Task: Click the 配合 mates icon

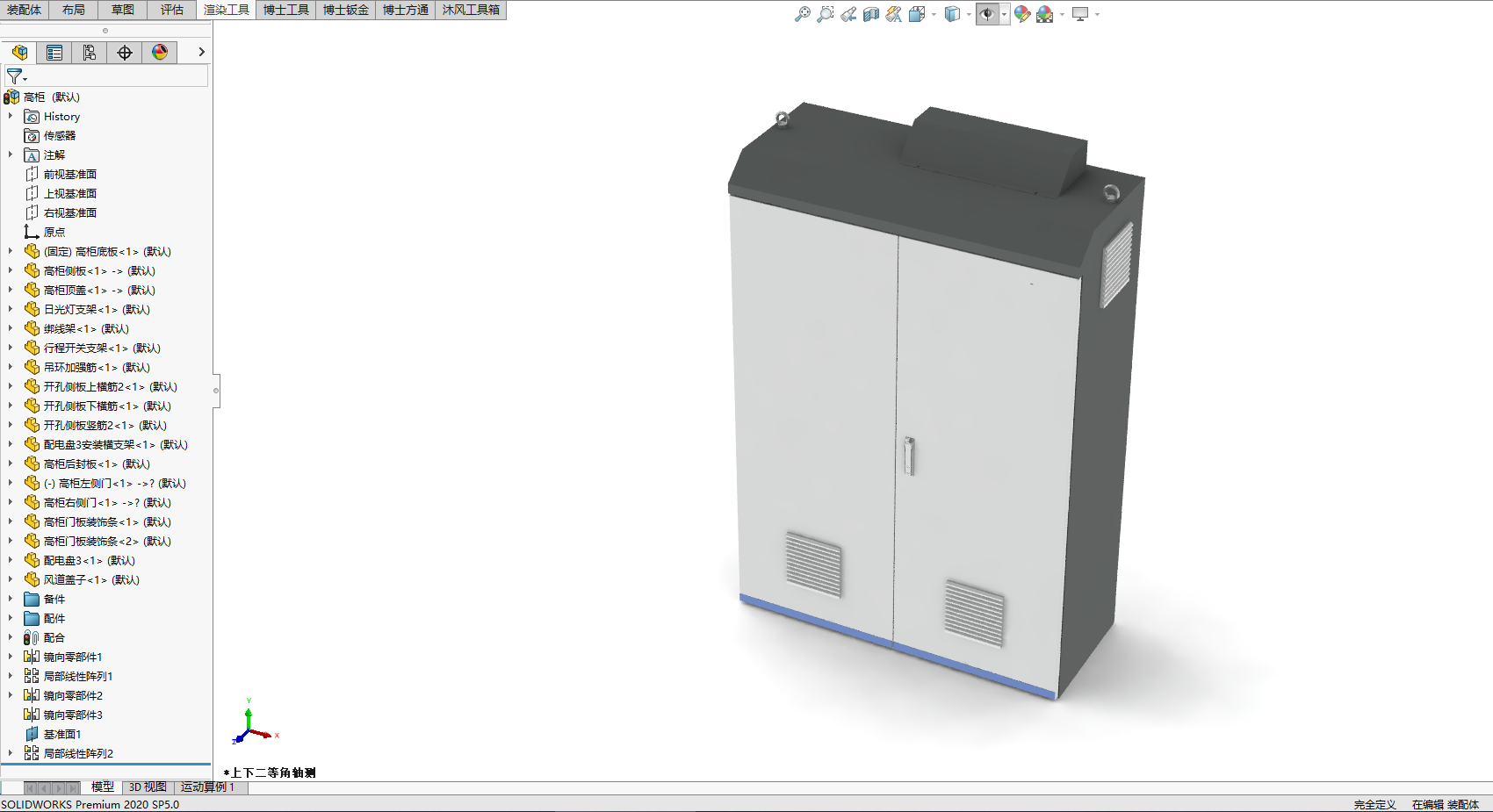Action: click(32, 637)
